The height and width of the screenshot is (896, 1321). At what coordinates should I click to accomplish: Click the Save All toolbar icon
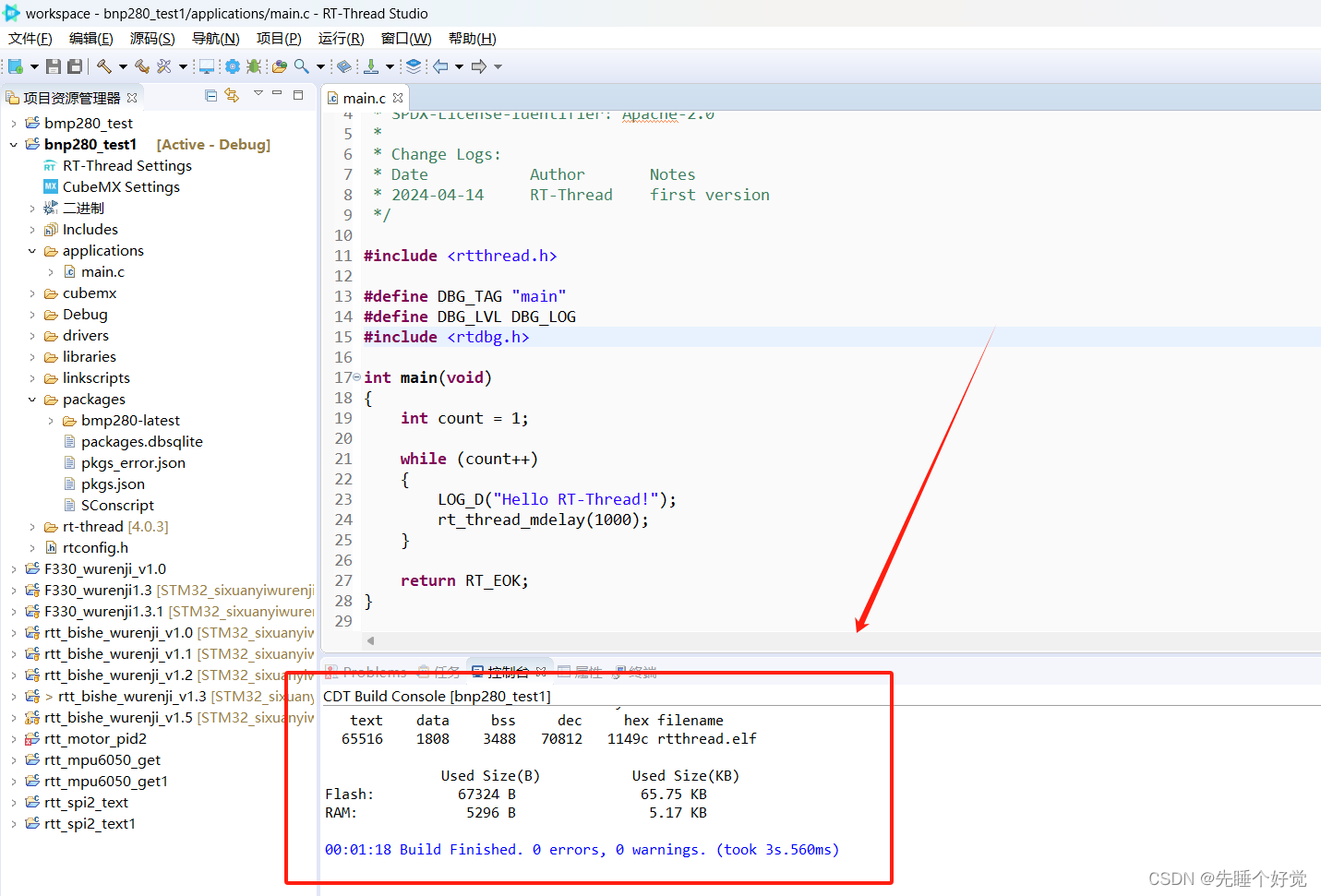coord(75,66)
